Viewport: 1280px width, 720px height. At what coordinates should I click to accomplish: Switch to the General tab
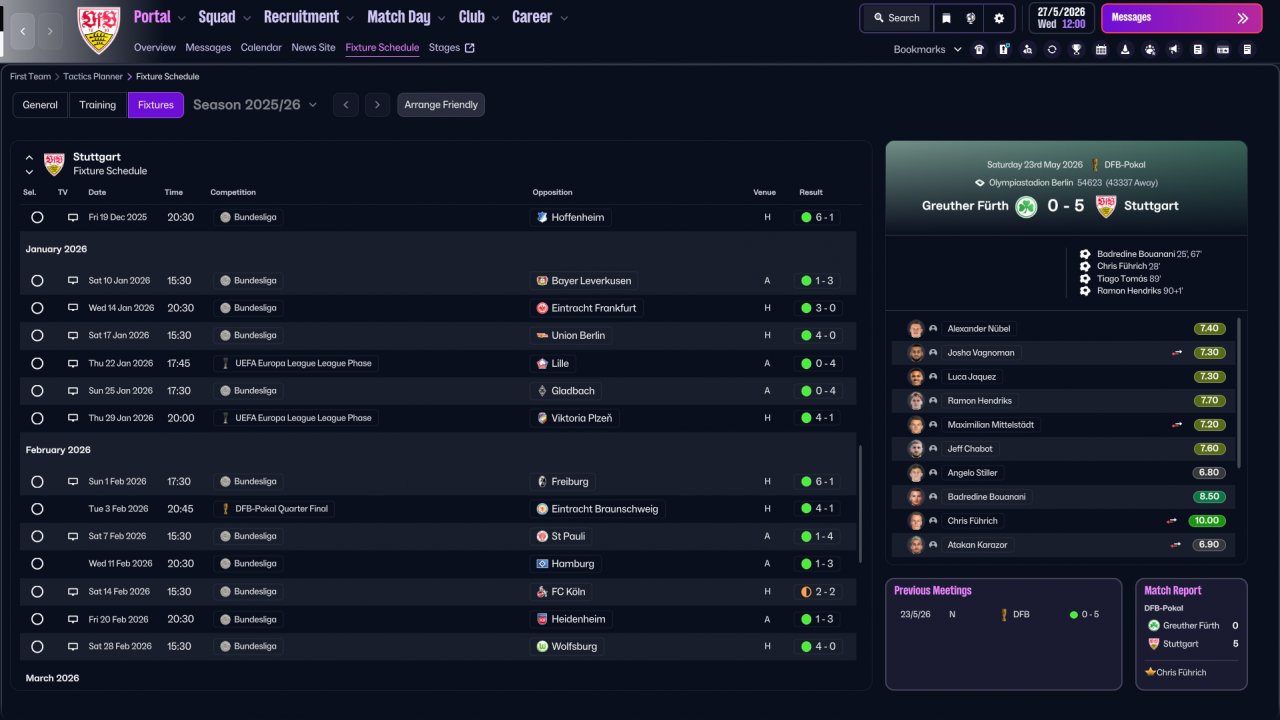(x=40, y=105)
